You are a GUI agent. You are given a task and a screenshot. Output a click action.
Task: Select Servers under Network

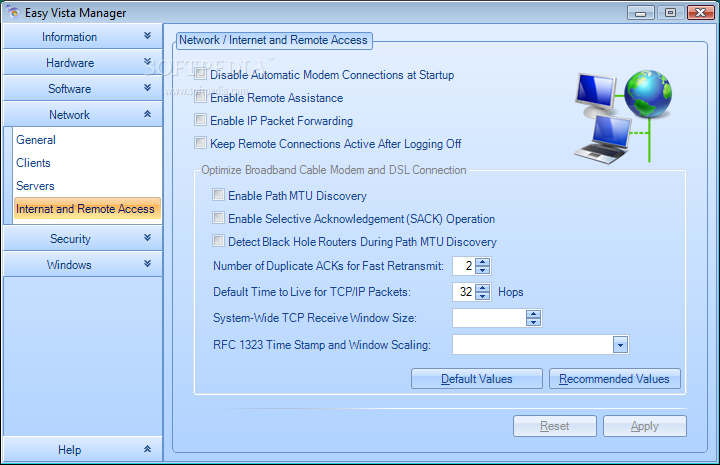pyautogui.click(x=35, y=186)
